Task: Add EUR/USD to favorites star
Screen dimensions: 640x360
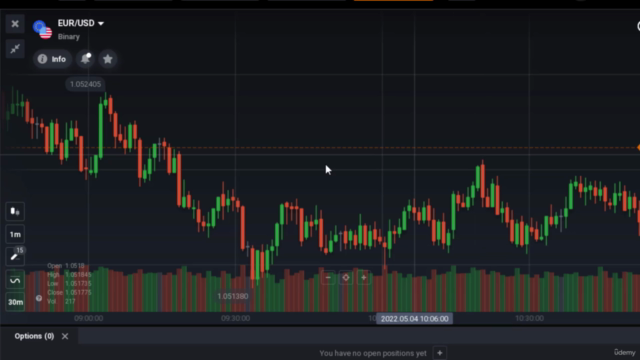Action: 108,59
